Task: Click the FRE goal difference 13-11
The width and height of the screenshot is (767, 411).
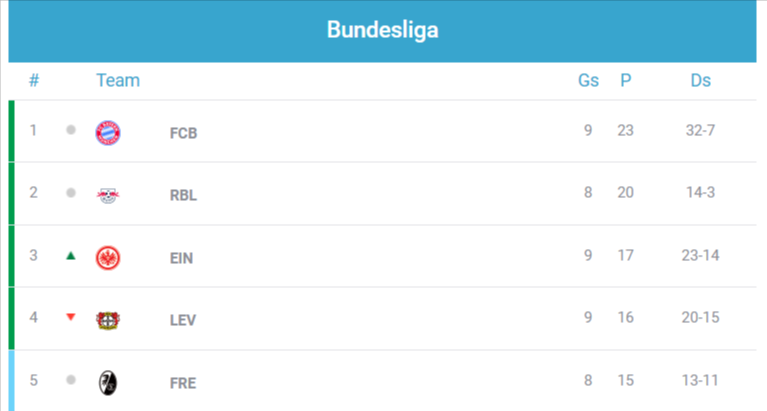Action: (700, 380)
